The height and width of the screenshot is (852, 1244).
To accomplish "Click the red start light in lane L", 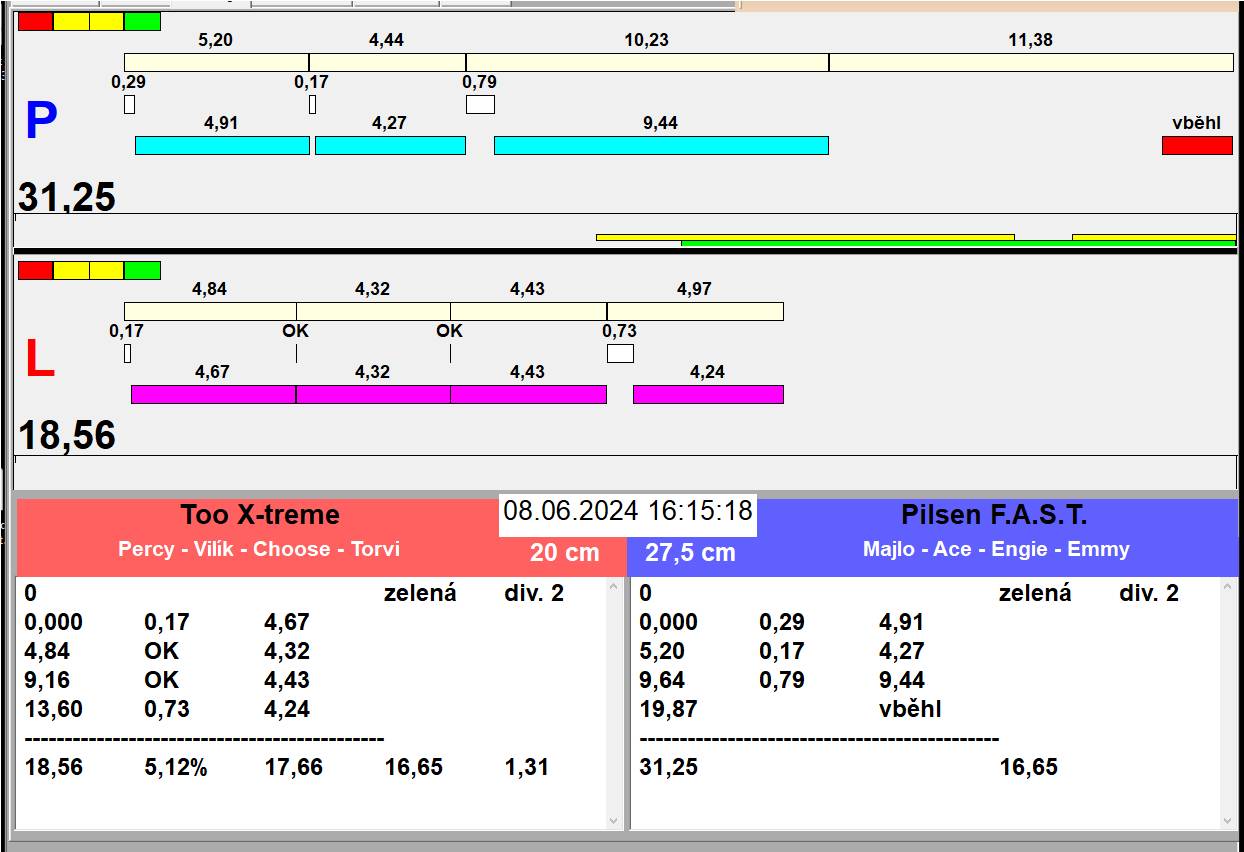I will point(35,270).
